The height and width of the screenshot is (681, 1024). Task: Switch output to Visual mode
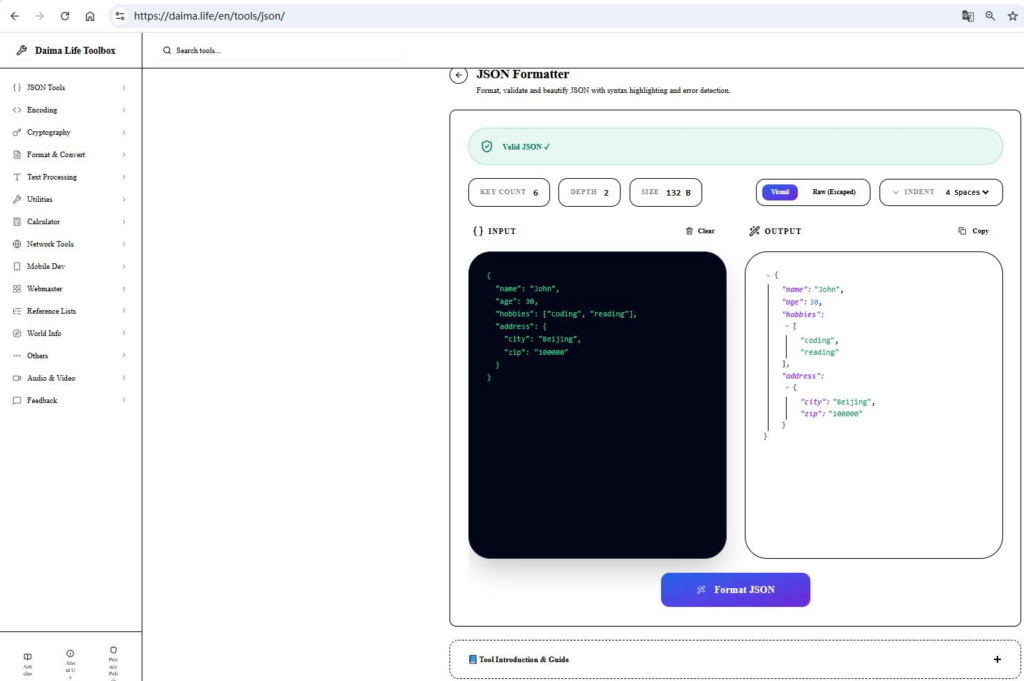coord(780,192)
